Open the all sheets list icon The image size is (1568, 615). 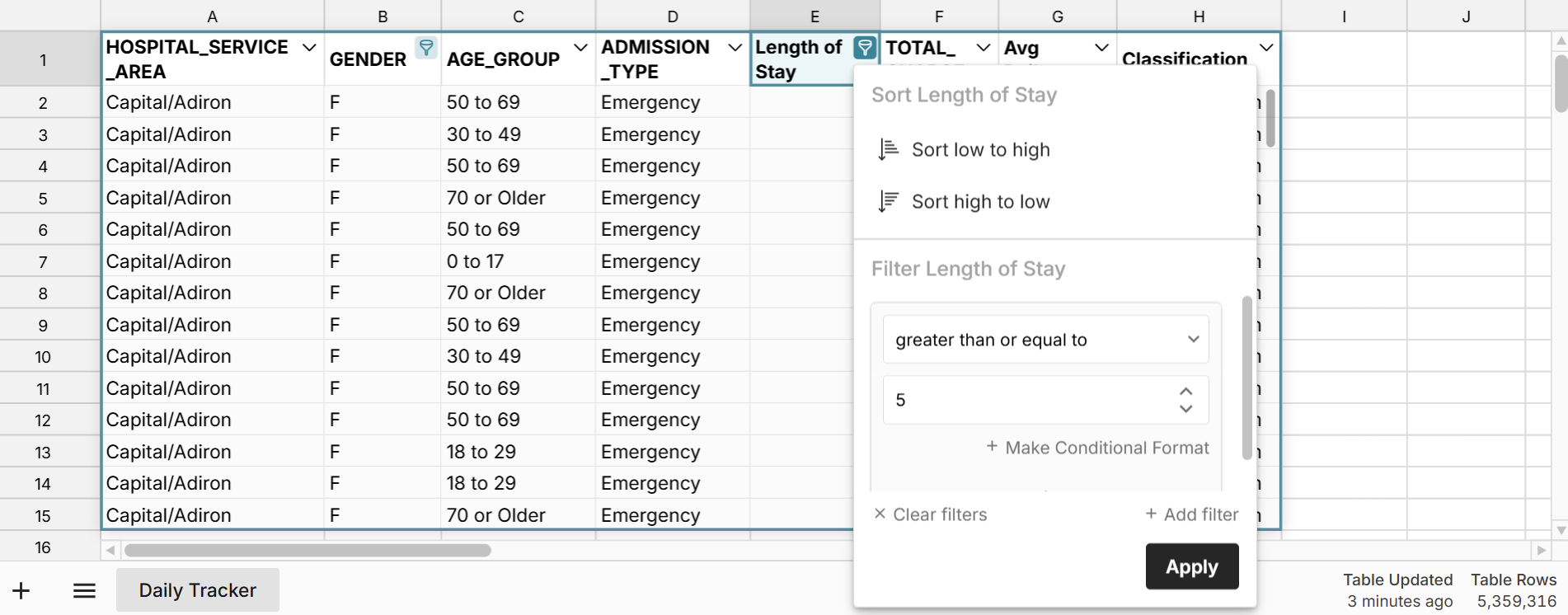[84, 590]
